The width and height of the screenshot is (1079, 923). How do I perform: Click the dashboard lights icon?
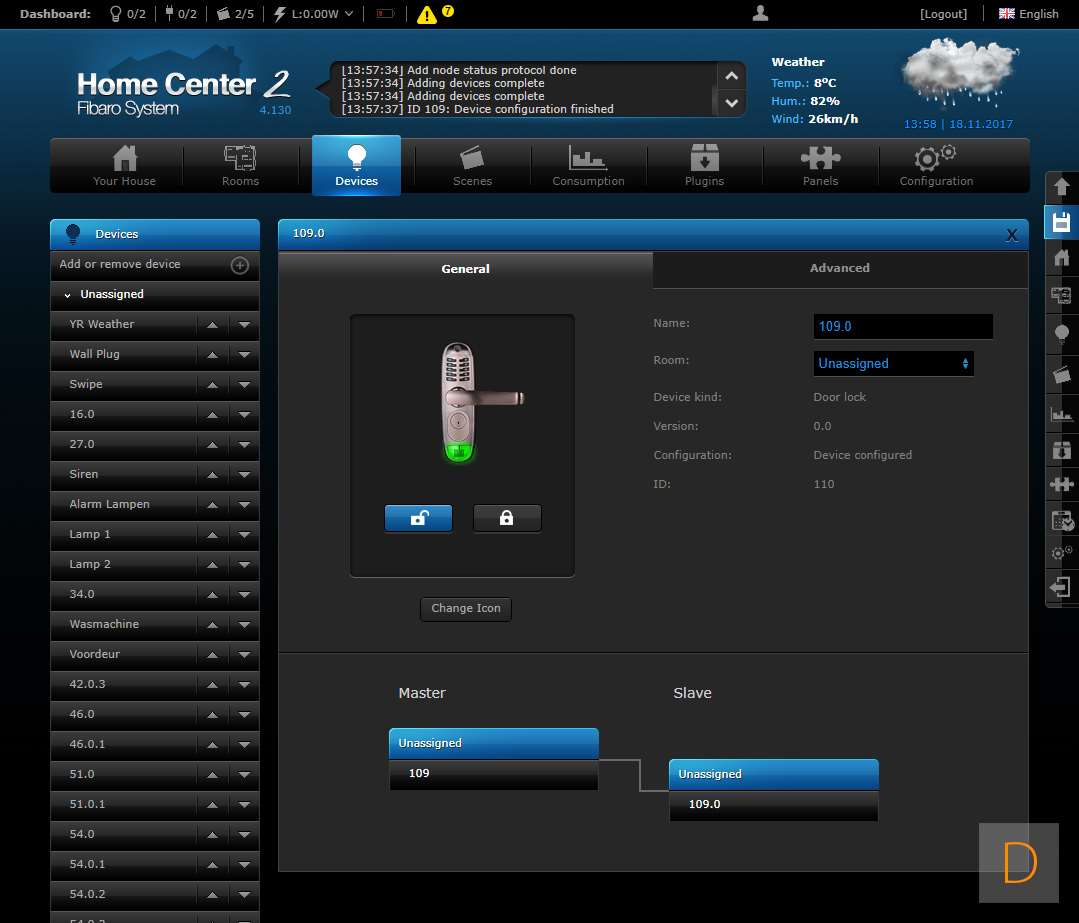click(116, 14)
